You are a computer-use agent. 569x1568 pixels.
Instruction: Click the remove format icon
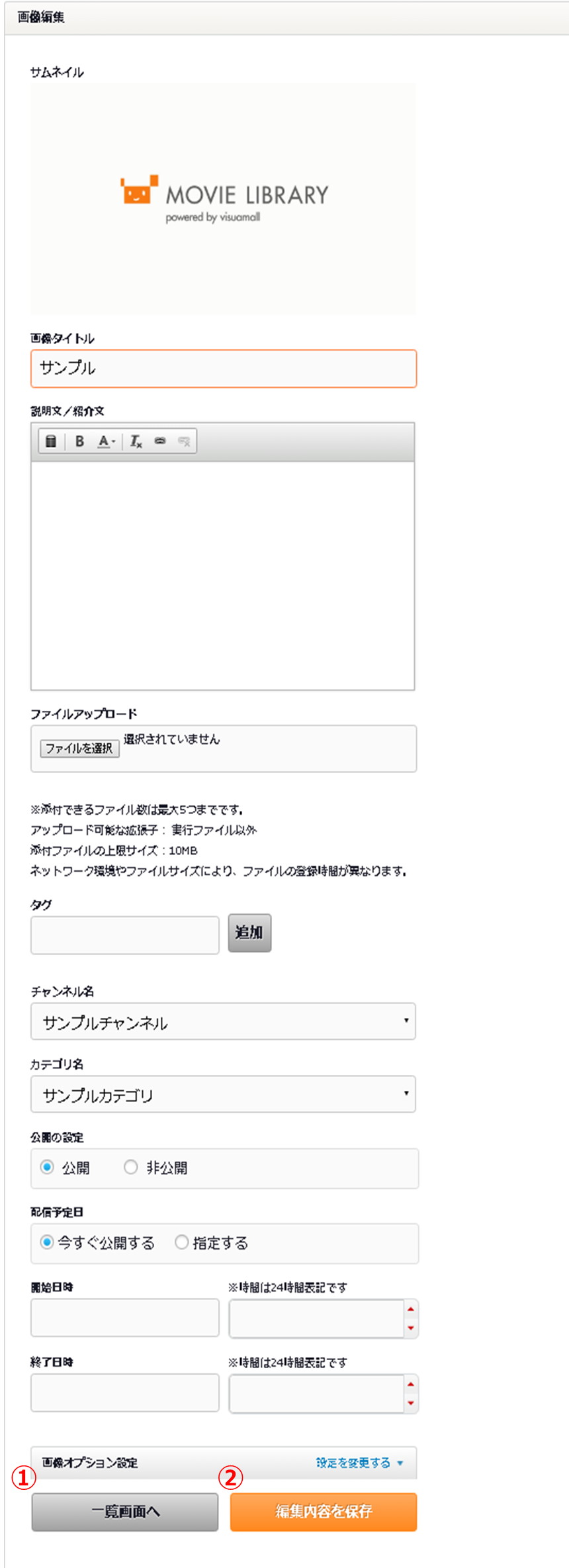136,441
